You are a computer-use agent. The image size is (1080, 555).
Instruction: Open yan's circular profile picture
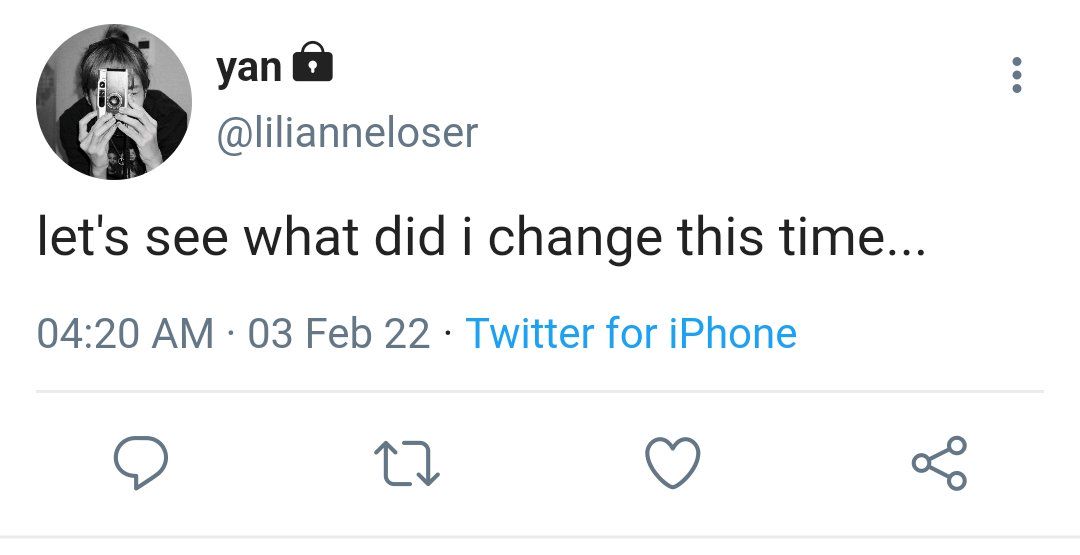[114, 102]
